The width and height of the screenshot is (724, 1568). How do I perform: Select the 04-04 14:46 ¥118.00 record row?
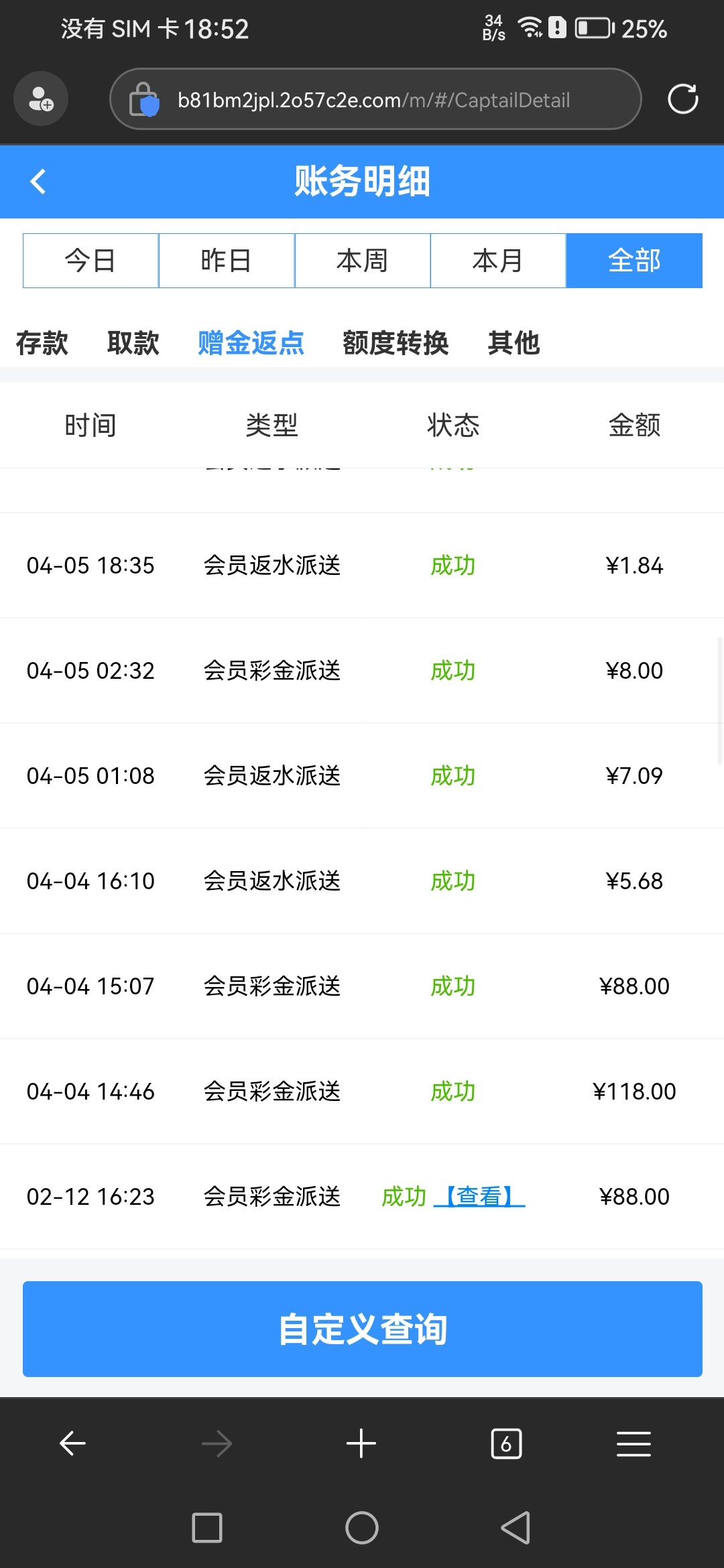coord(362,1091)
